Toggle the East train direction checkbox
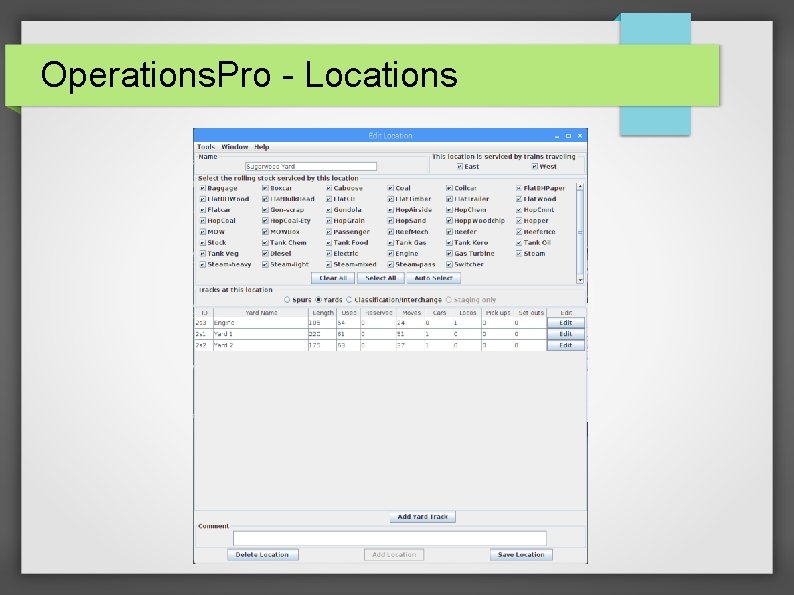This screenshot has height=595, width=794. pyautogui.click(x=460, y=166)
